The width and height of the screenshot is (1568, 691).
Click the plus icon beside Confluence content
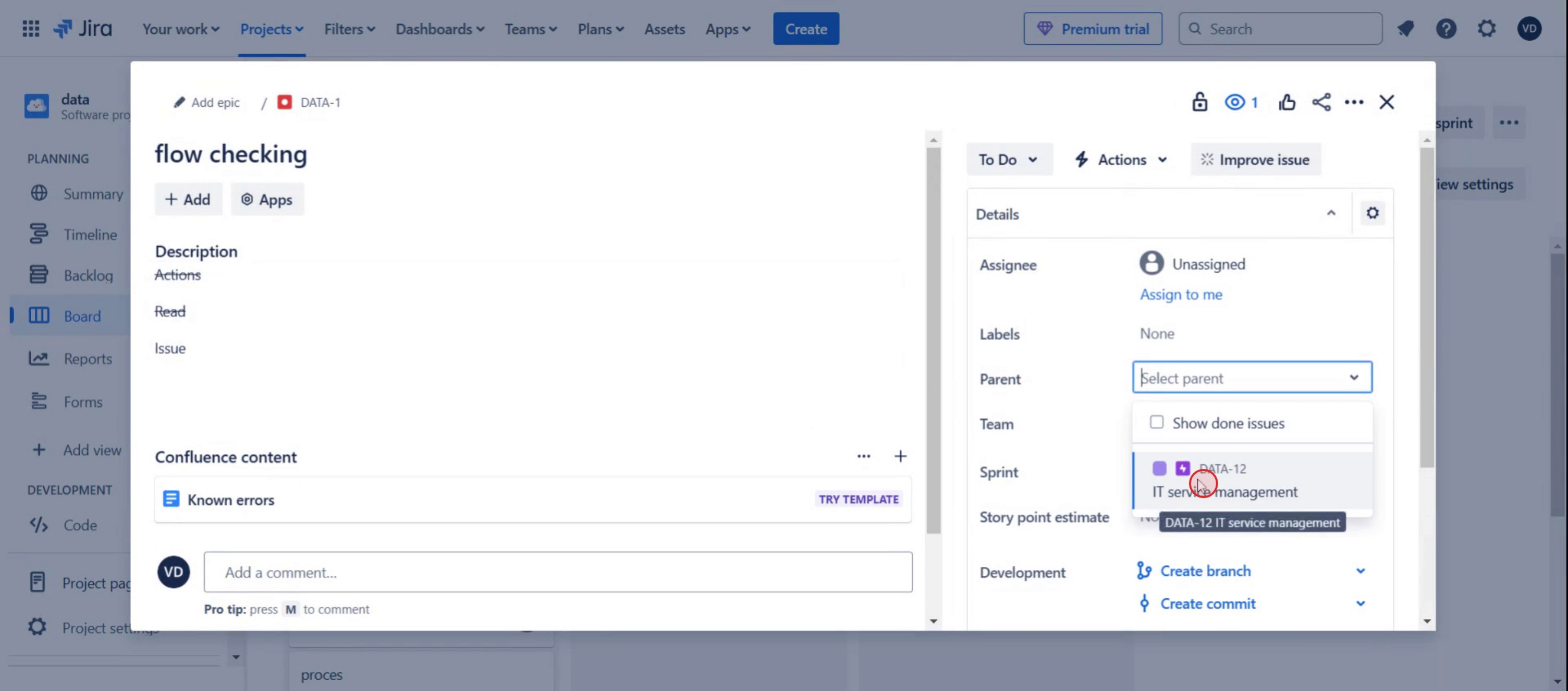900,456
